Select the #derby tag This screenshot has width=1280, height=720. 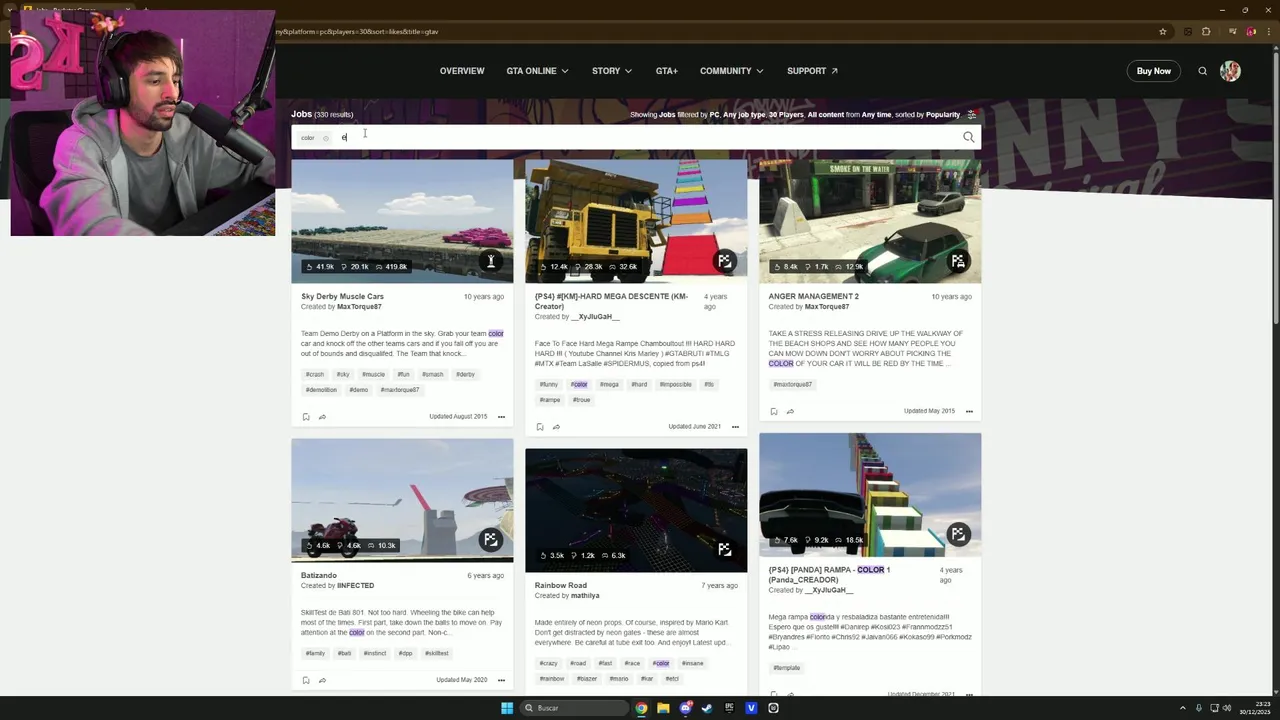point(466,374)
